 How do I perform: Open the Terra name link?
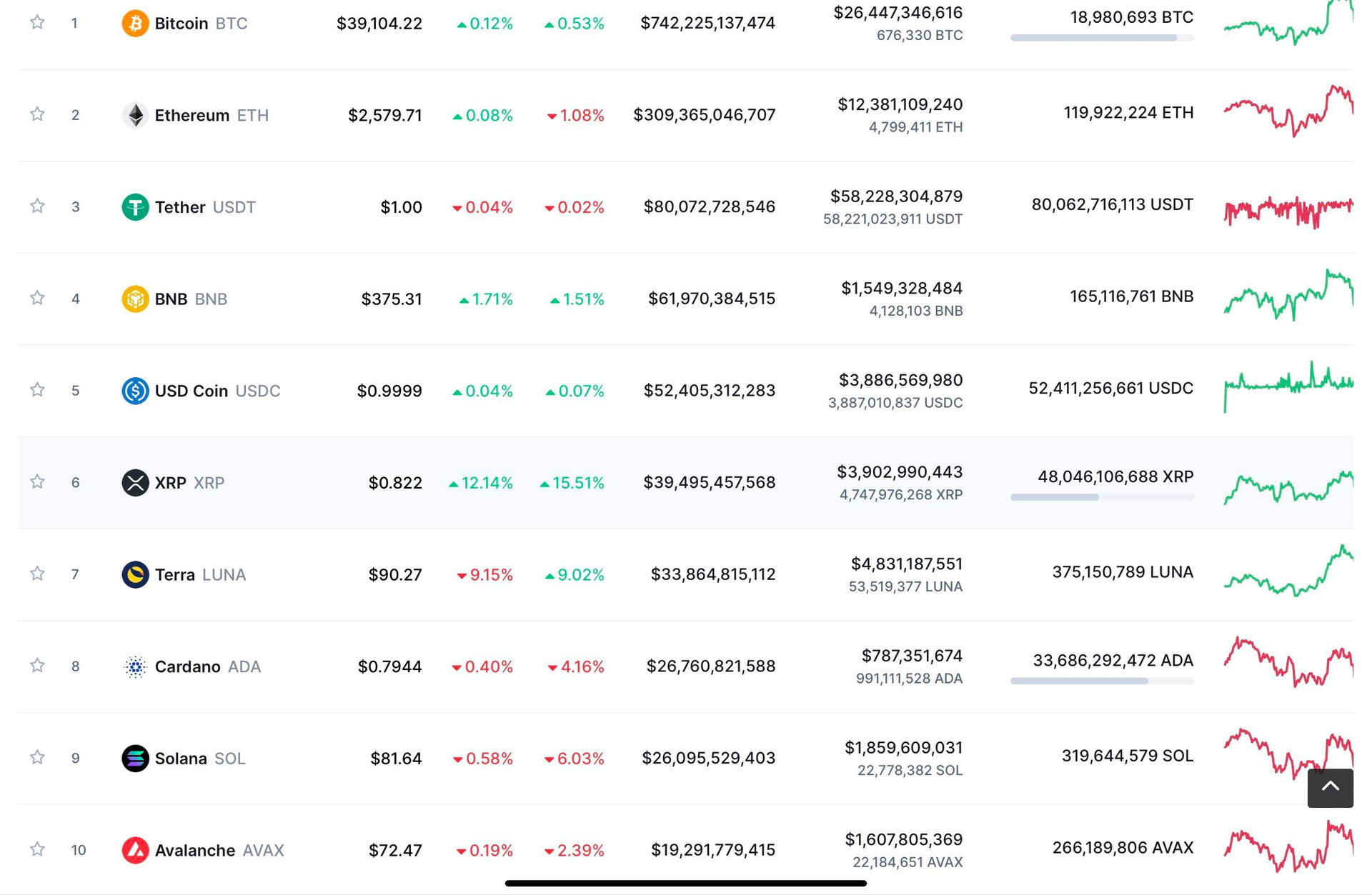click(175, 574)
